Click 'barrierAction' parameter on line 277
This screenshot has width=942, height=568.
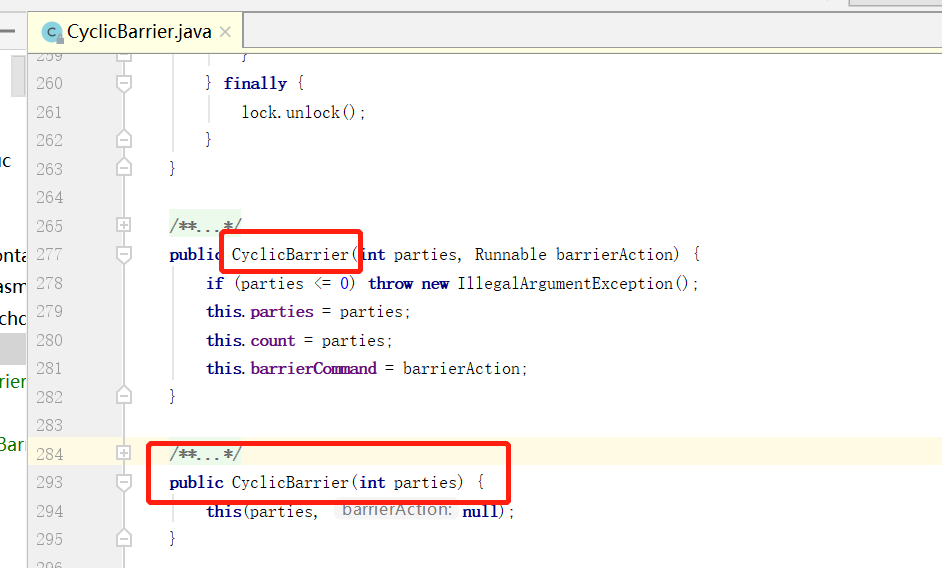coord(614,254)
